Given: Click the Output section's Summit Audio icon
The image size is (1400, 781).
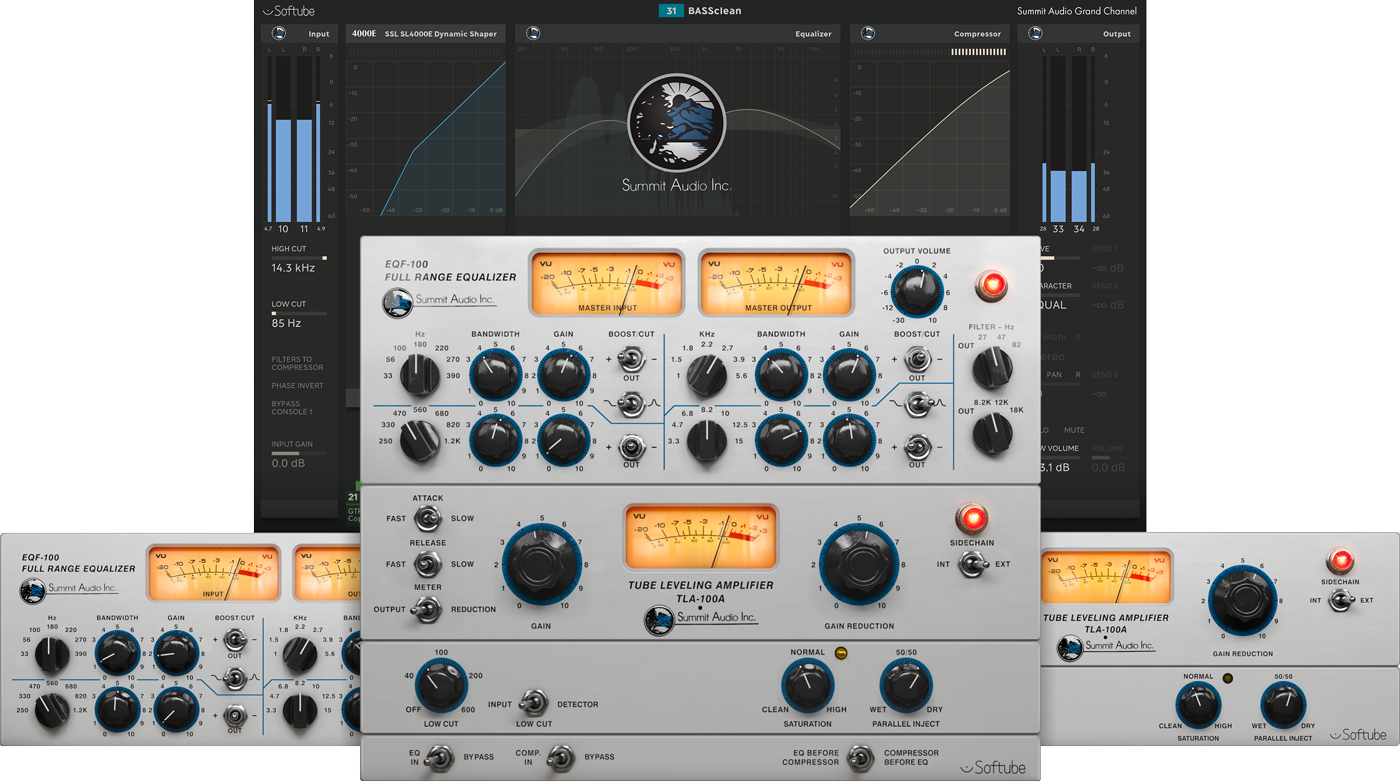Looking at the screenshot, I should 1035,33.
